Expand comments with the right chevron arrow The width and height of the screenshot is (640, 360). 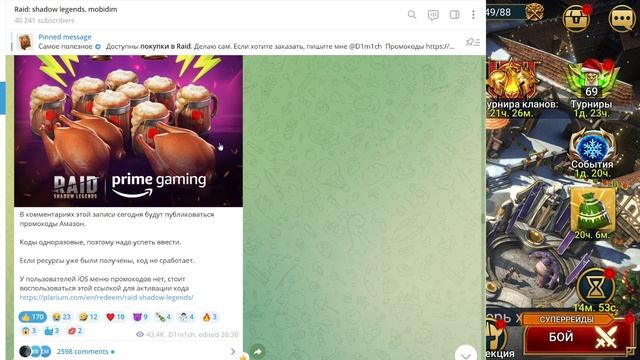click(233, 351)
